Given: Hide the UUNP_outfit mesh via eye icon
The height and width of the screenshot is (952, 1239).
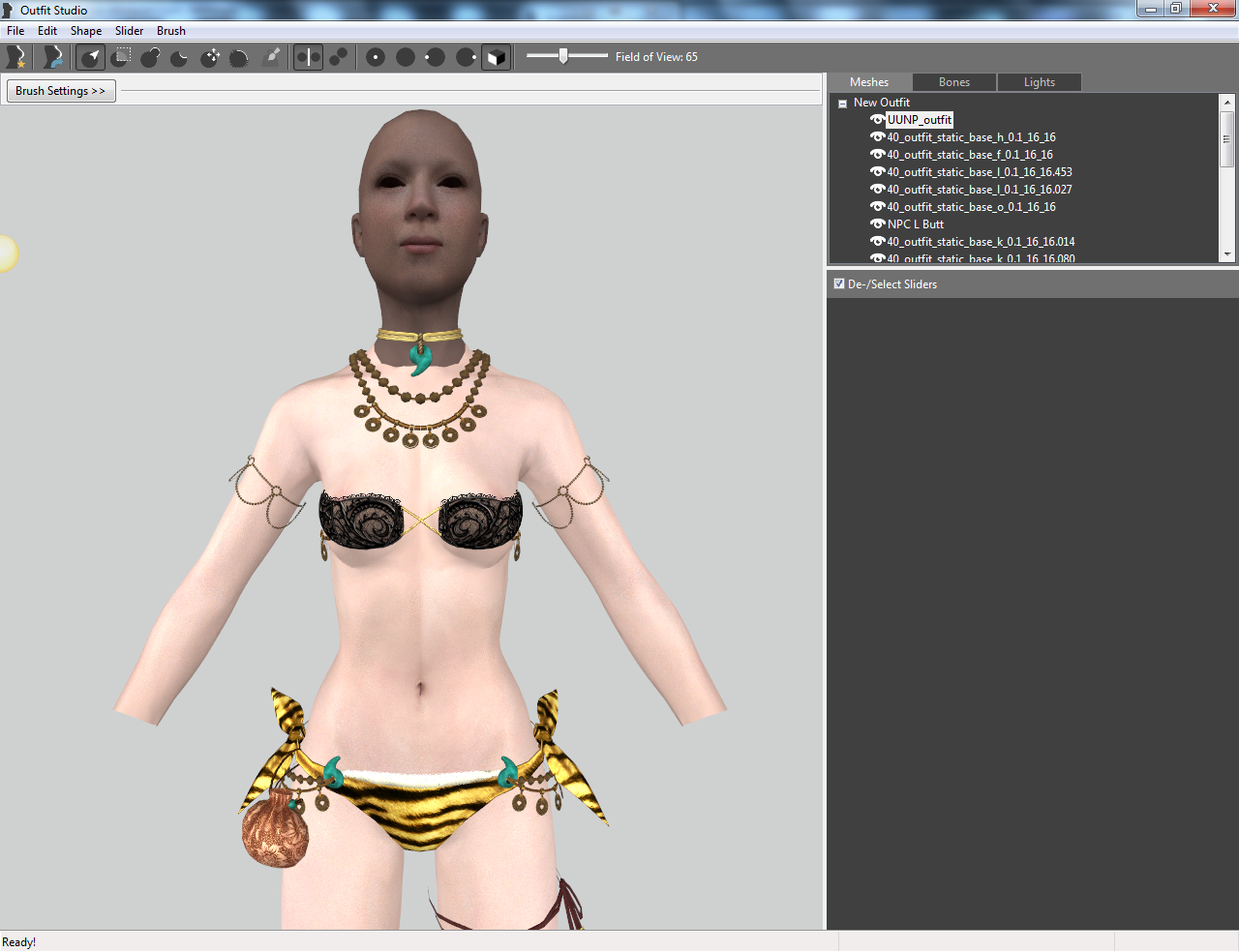Looking at the screenshot, I should click(x=877, y=120).
